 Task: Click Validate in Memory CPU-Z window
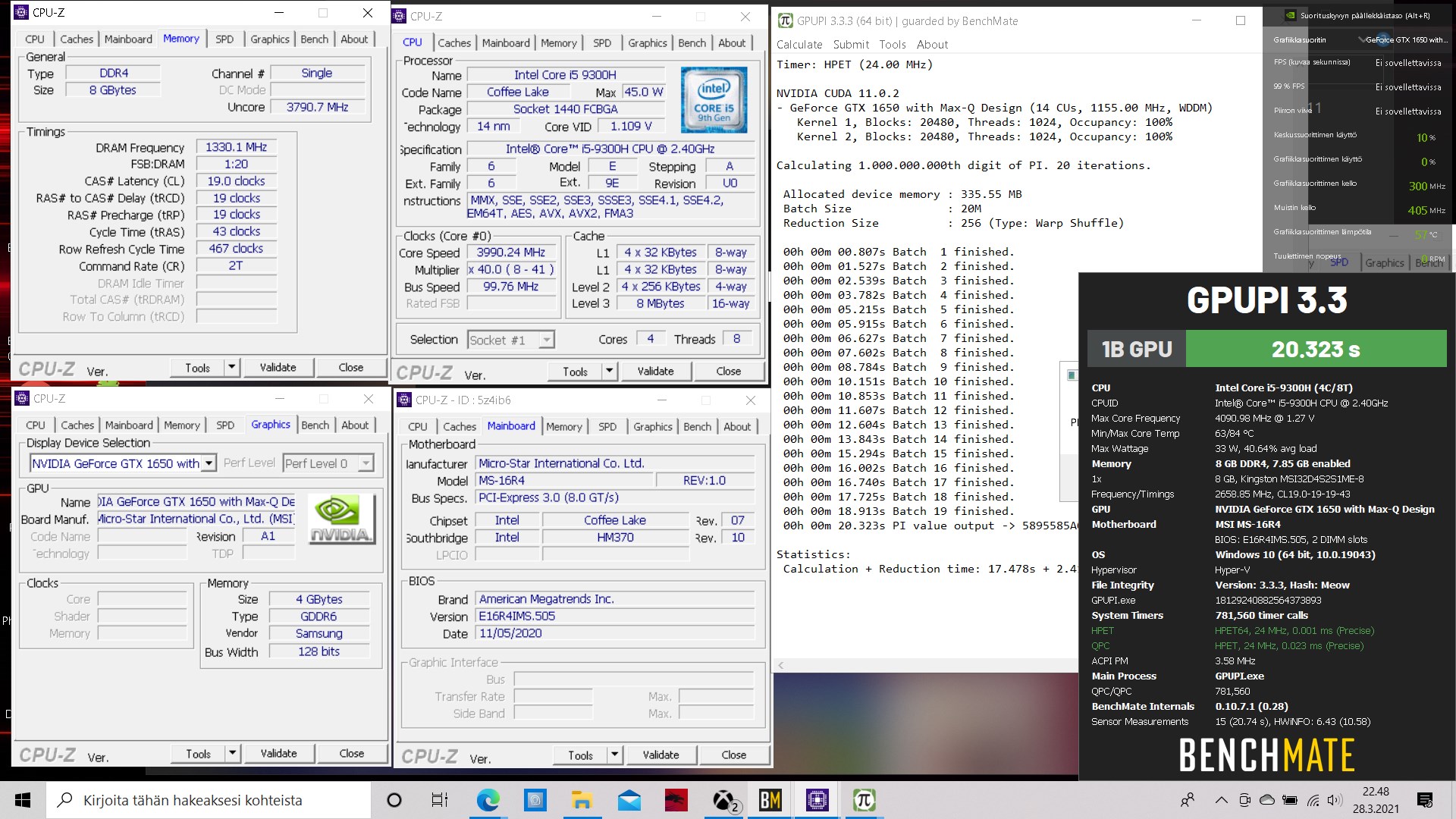[278, 367]
